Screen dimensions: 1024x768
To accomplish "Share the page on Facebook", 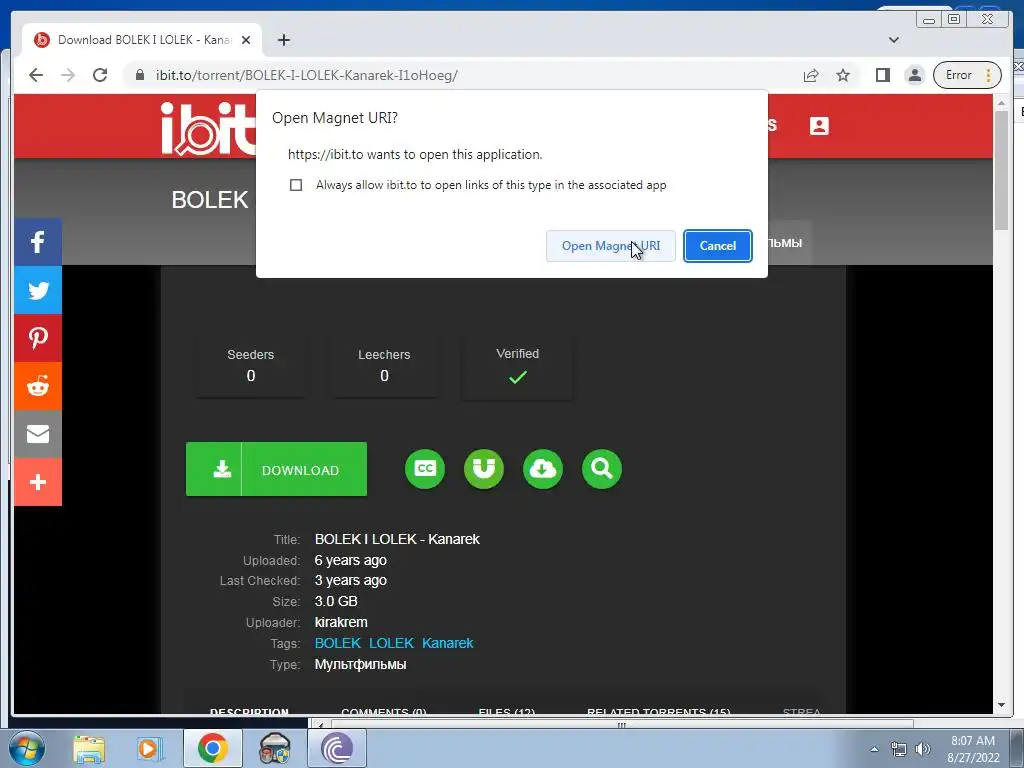I will click(38, 242).
